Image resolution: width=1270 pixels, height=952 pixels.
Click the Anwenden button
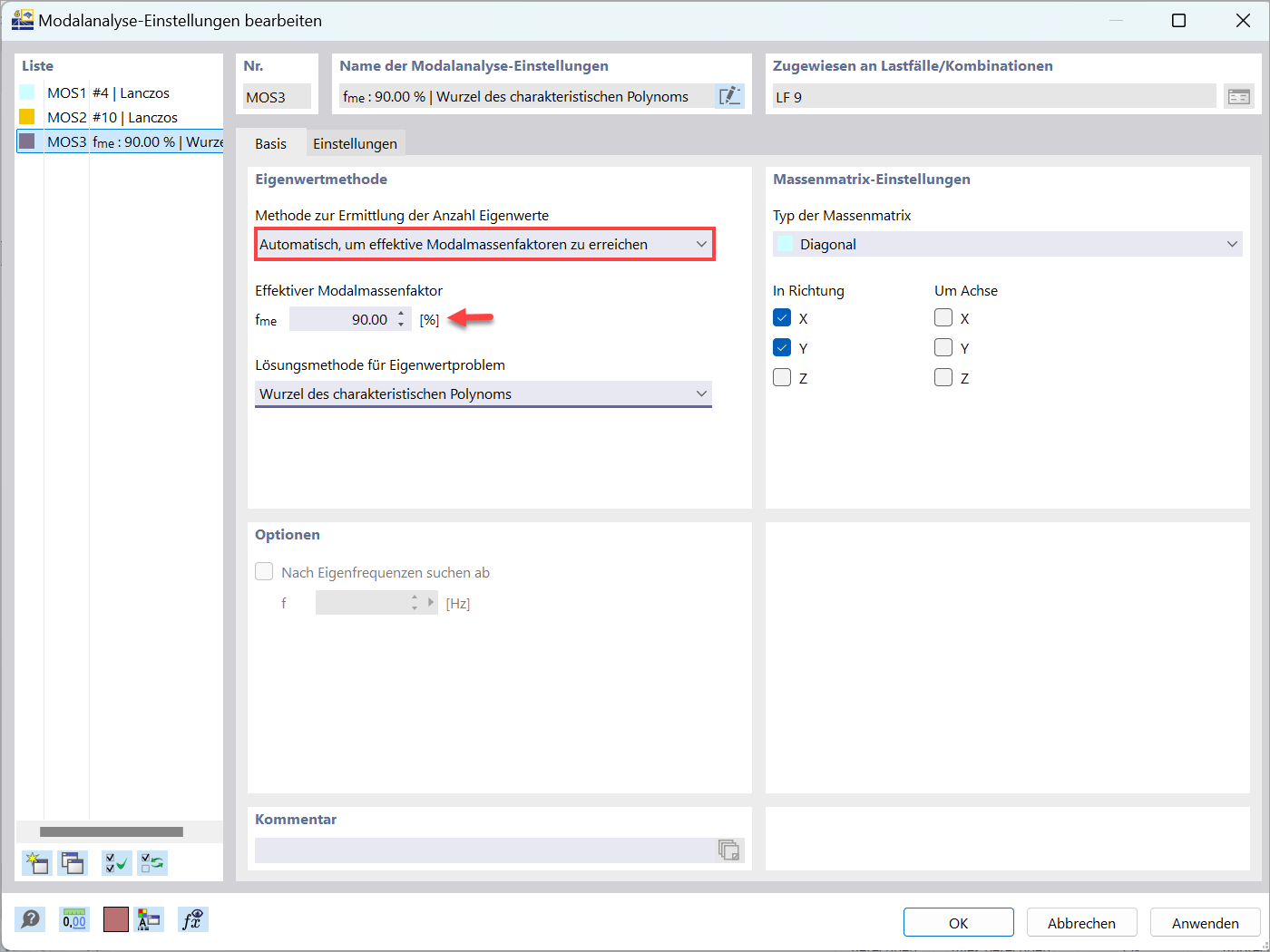(1205, 922)
